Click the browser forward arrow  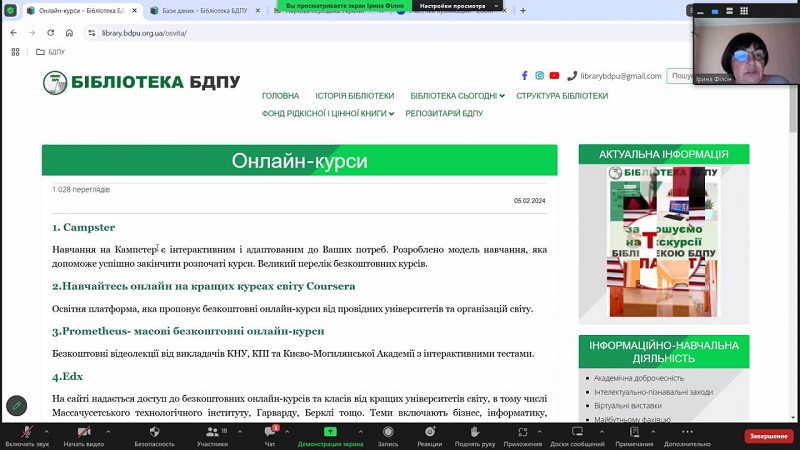click(32, 33)
